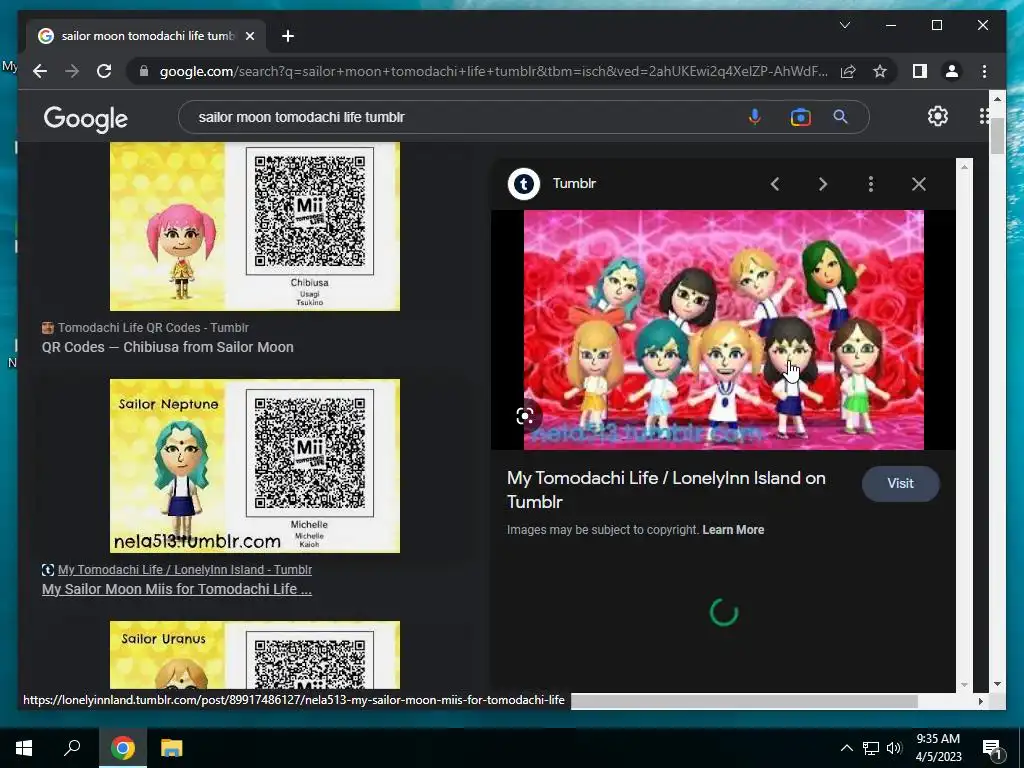Image resolution: width=1024 pixels, height=768 pixels.
Task: Submit search with magnifying glass icon
Action: pyautogui.click(x=840, y=117)
